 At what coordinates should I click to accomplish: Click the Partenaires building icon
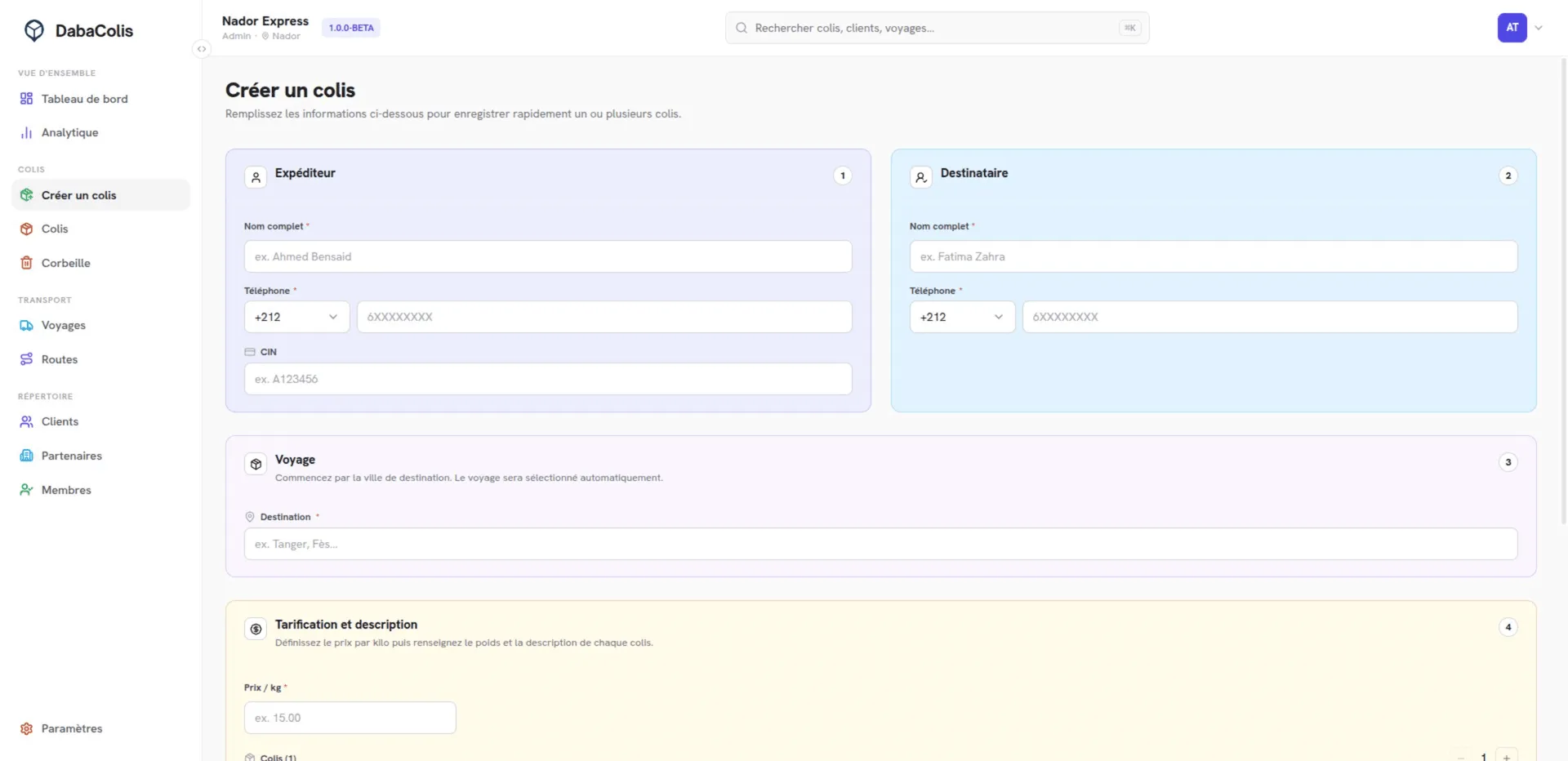coord(26,456)
